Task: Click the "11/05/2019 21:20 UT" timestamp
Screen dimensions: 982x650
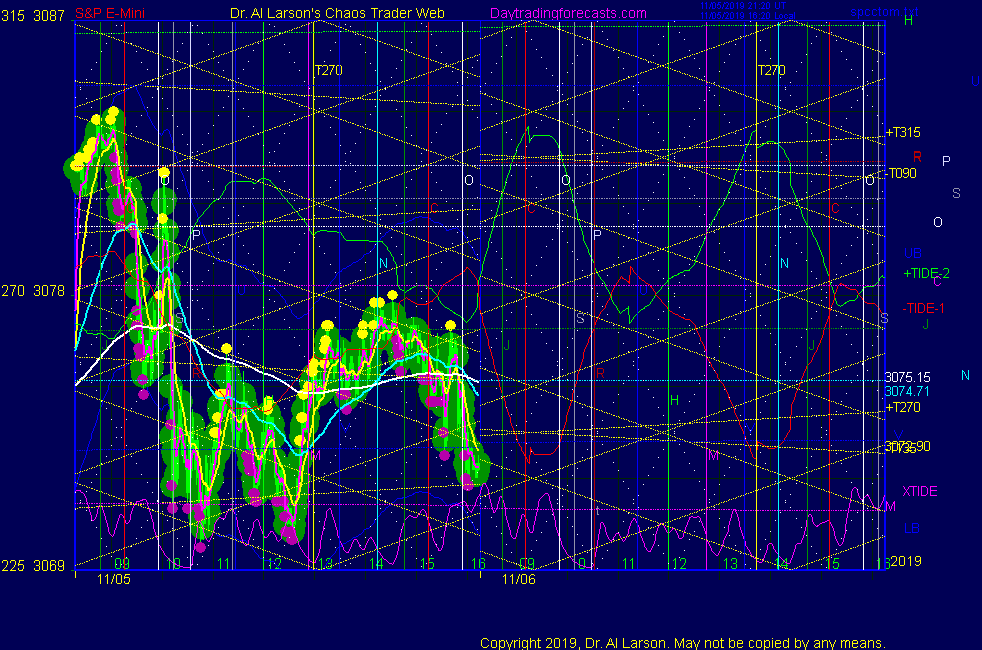Action: [743, 6]
